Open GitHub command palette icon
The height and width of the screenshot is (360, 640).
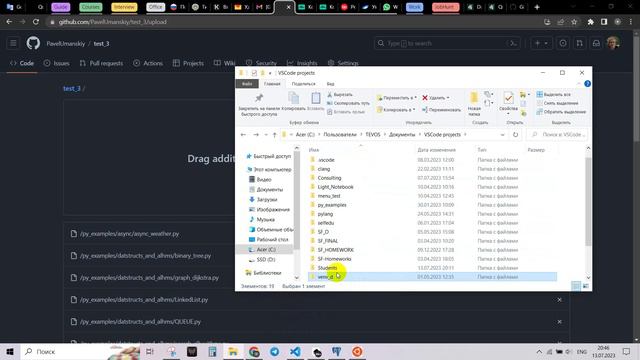coord(513,43)
